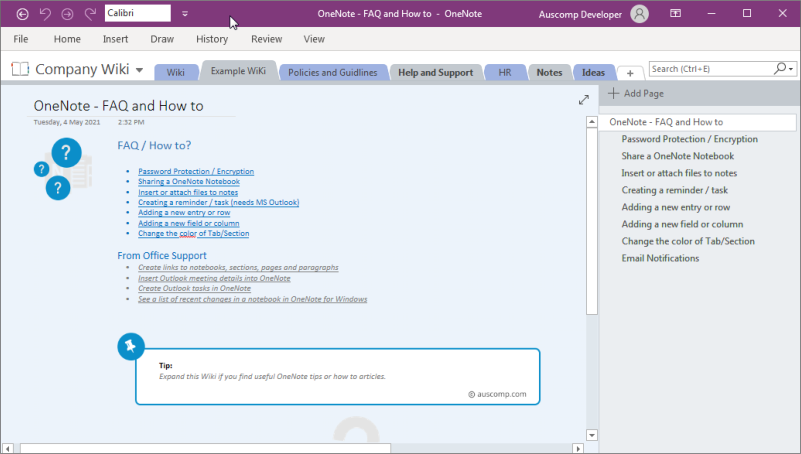
Task: Open the Calibri font name box
Action: [137, 13]
